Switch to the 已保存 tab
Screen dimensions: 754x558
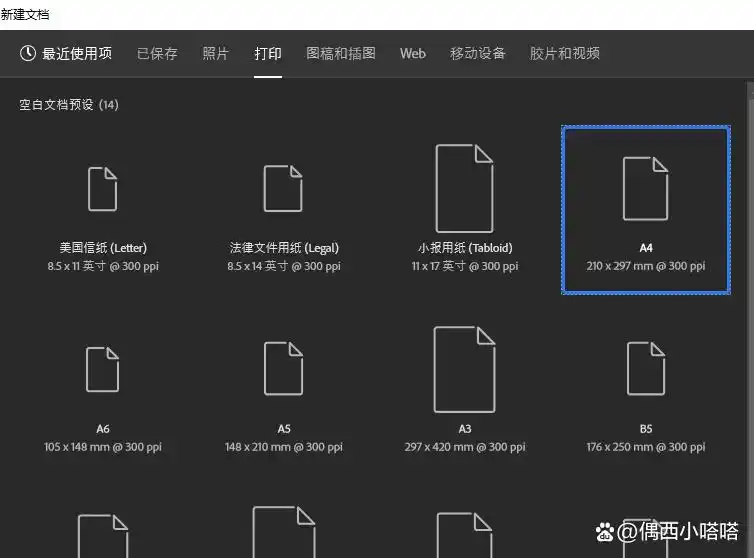(x=157, y=53)
